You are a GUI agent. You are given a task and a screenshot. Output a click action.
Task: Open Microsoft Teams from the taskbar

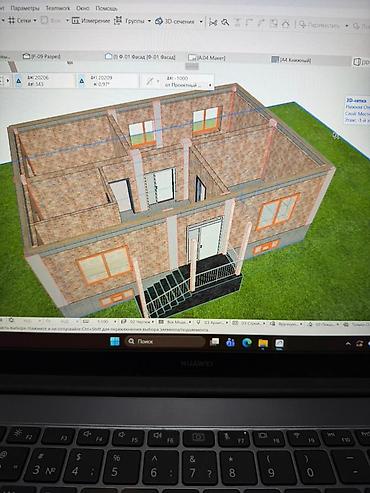[230, 342]
